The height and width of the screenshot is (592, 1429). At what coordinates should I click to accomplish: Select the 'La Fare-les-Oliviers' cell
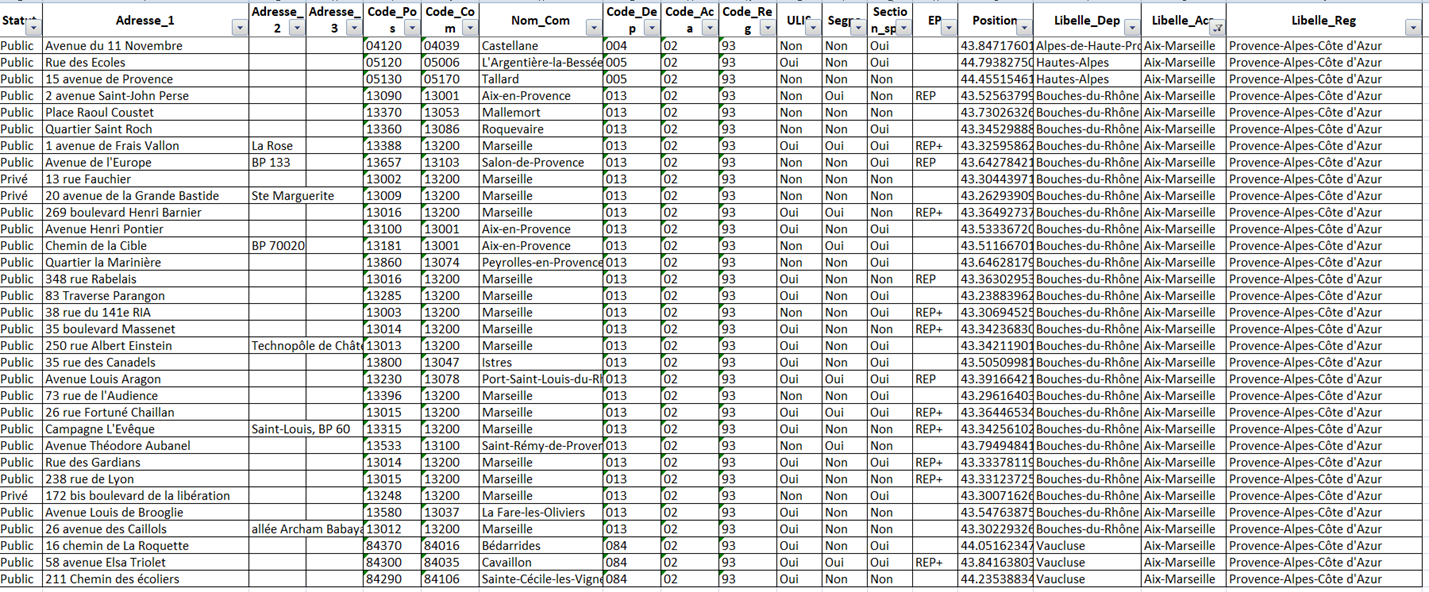pyautogui.click(x=541, y=512)
